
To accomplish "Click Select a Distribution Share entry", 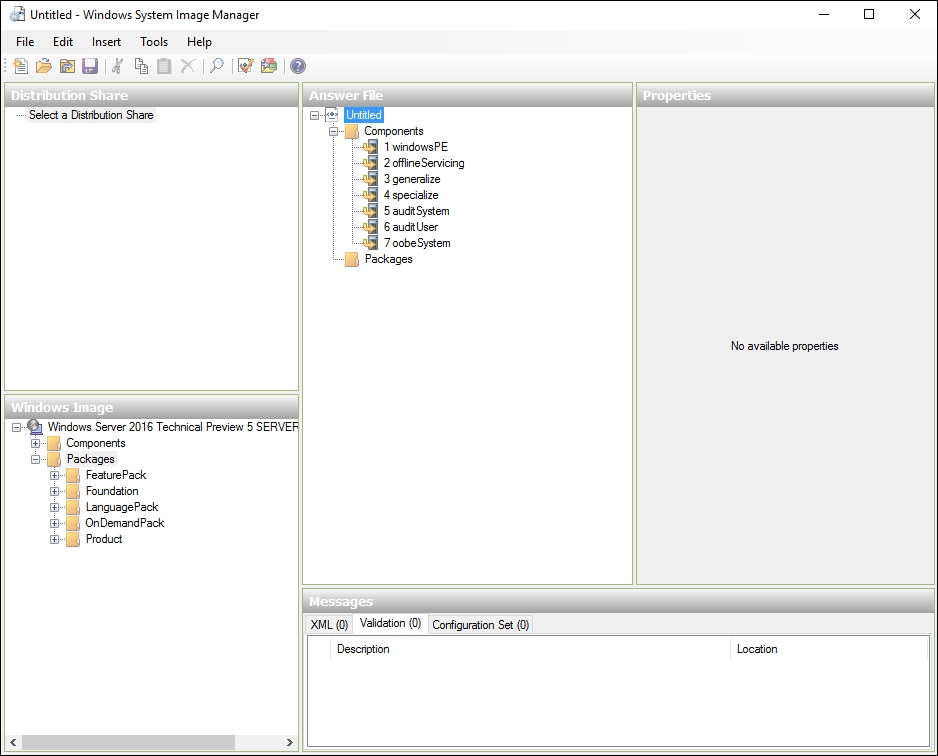I will tap(91, 115).
